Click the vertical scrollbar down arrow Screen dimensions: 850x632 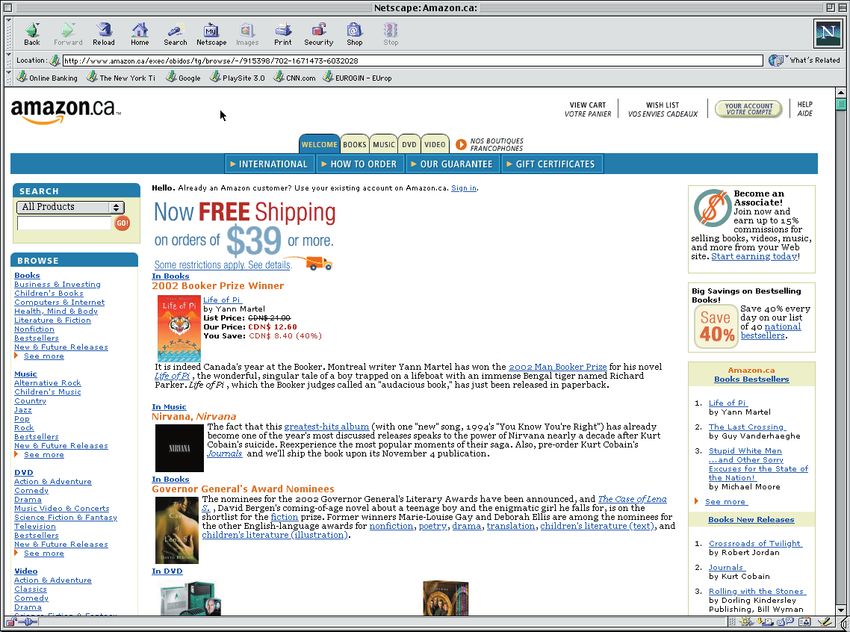coord(841,610)
